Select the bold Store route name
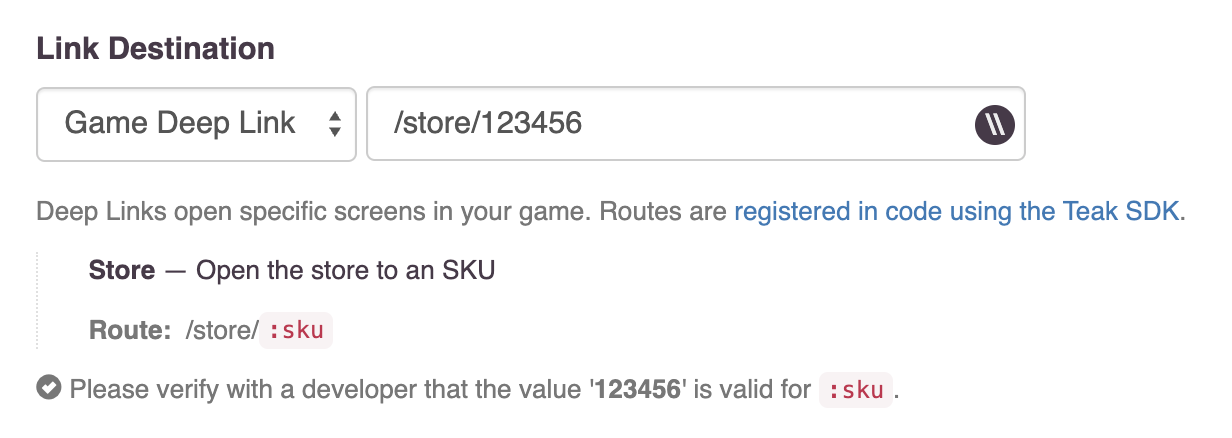 click(122, 270)
